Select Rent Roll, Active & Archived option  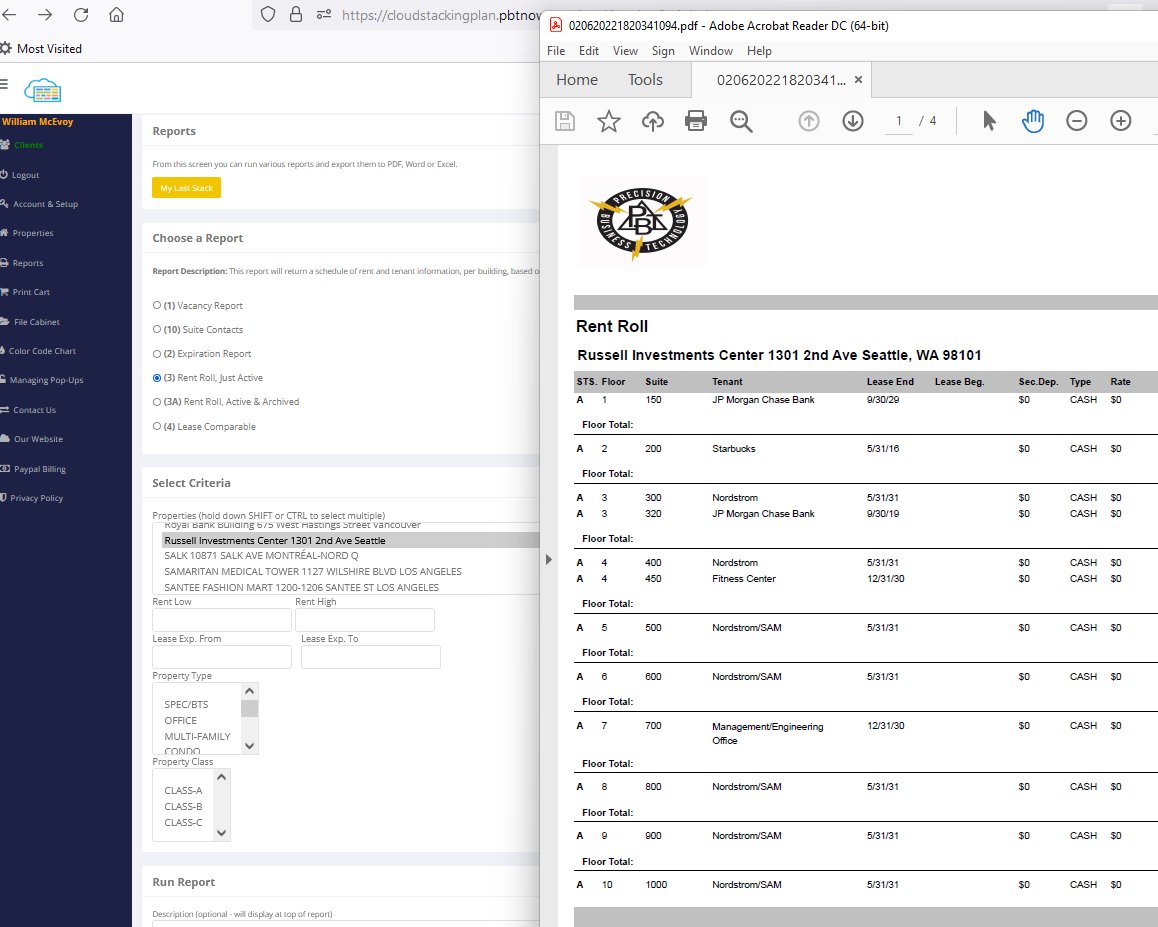pos(157,402)
